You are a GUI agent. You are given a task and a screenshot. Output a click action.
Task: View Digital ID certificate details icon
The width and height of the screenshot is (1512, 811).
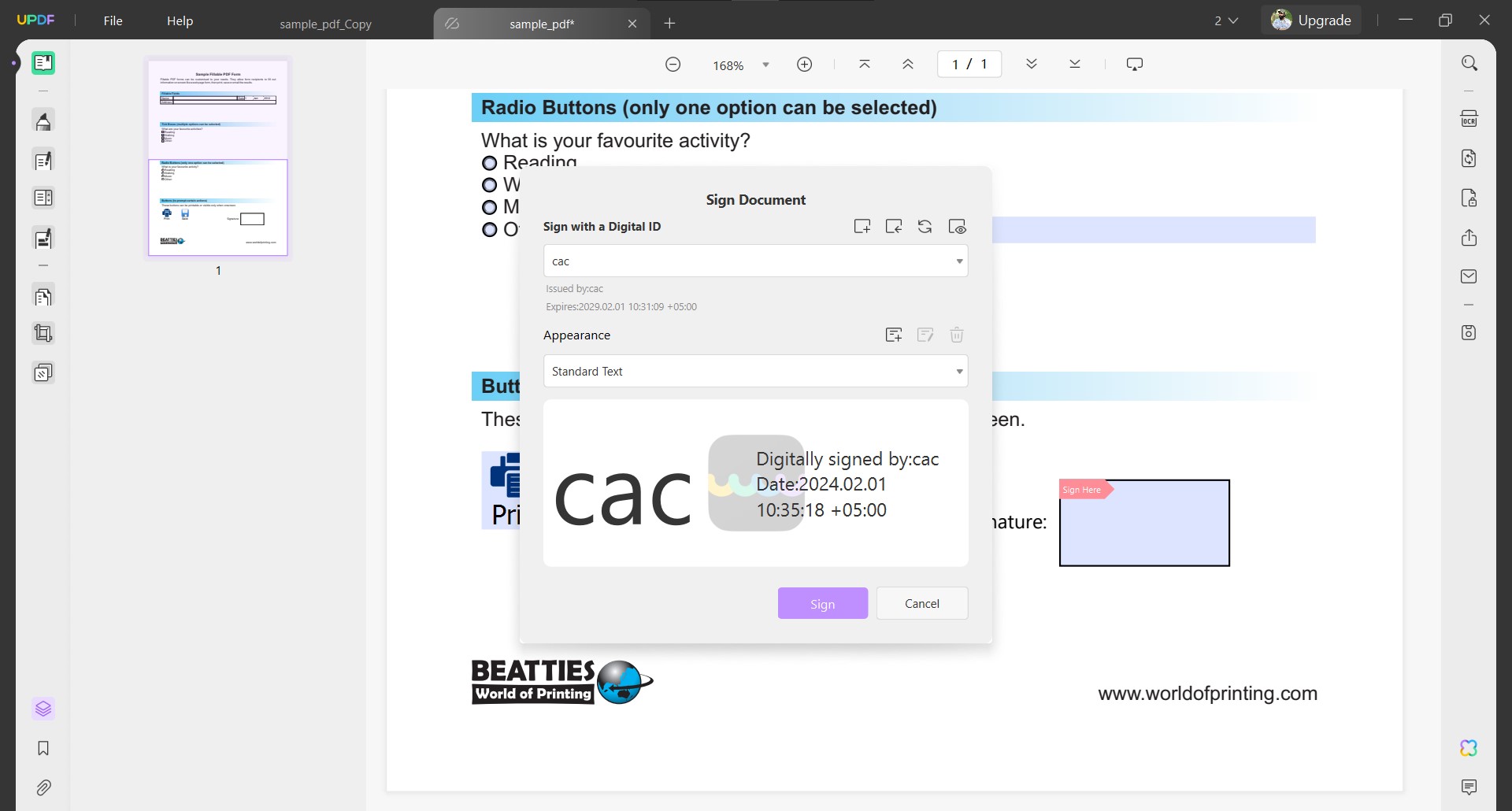point(958,227)
